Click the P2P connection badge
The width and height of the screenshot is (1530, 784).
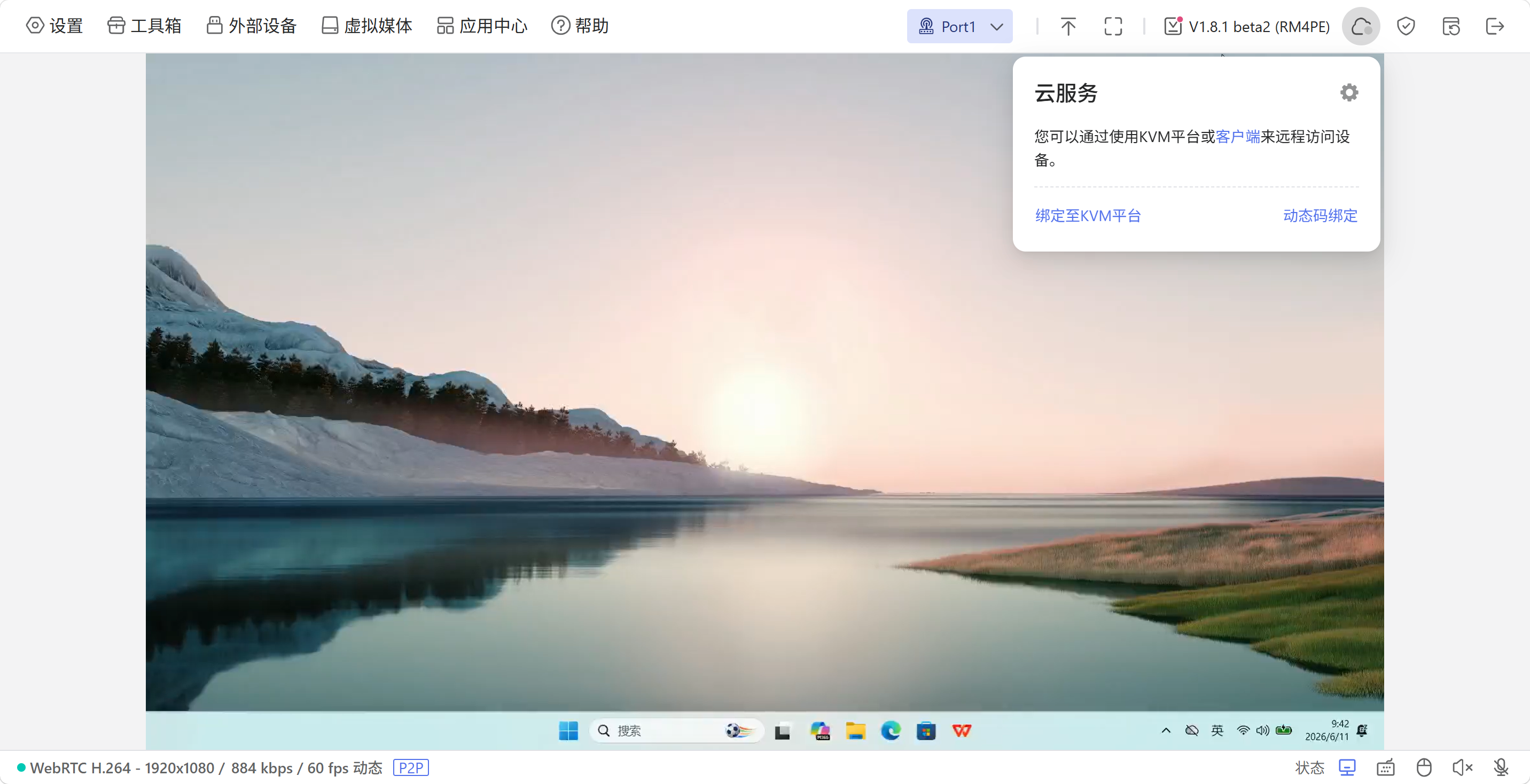tap(411, 767)
